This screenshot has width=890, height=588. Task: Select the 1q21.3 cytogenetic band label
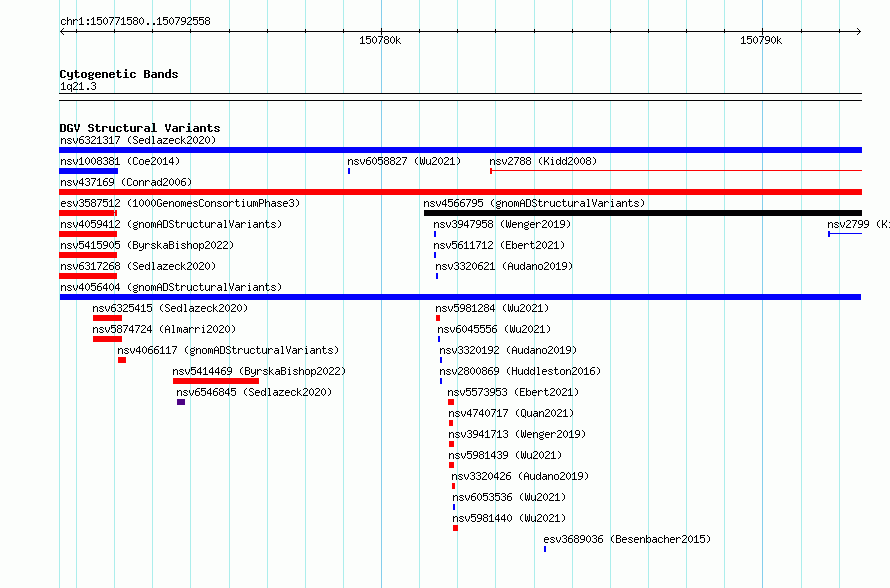pyautogui.click(x=78, y=86)
